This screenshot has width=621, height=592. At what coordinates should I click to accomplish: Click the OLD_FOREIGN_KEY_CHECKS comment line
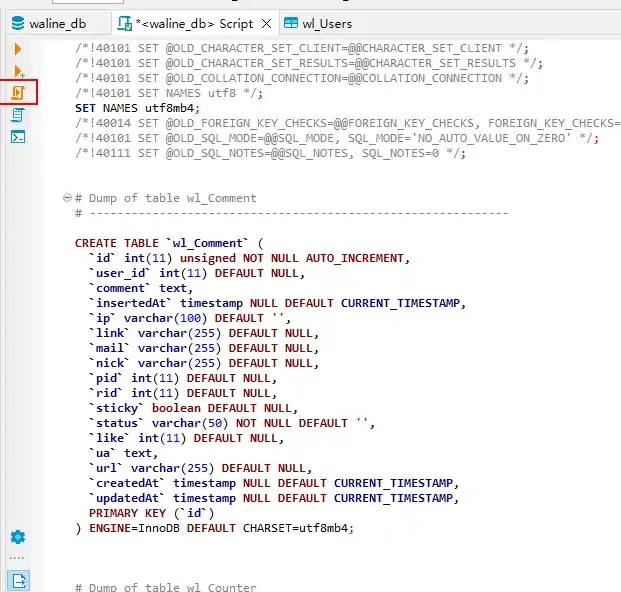[x=348, y=123]
